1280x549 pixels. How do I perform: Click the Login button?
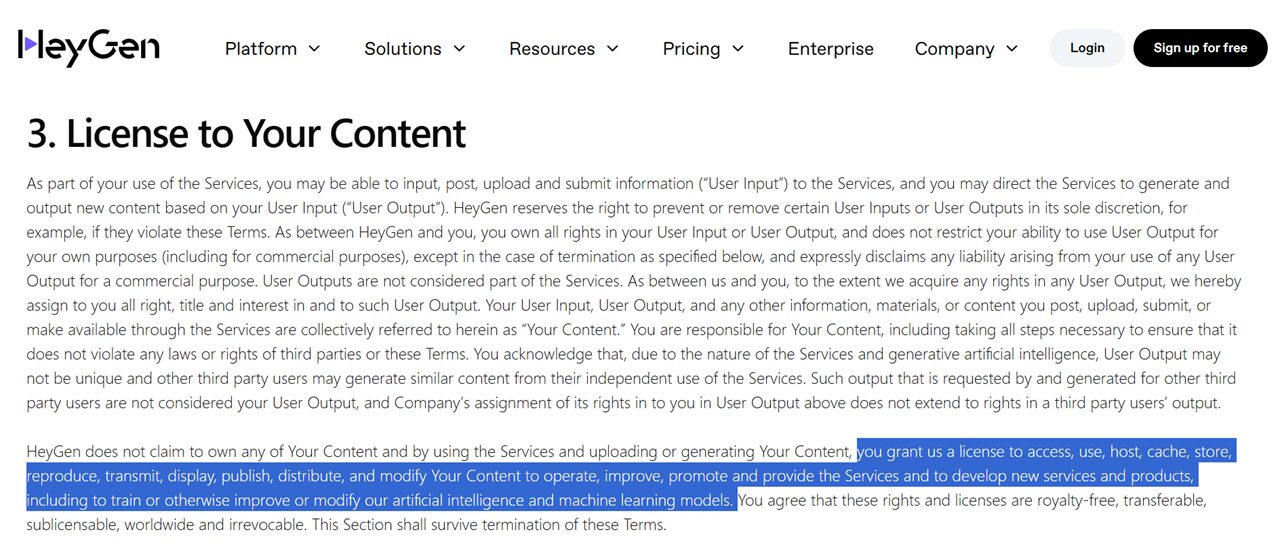pos(1087,48)
